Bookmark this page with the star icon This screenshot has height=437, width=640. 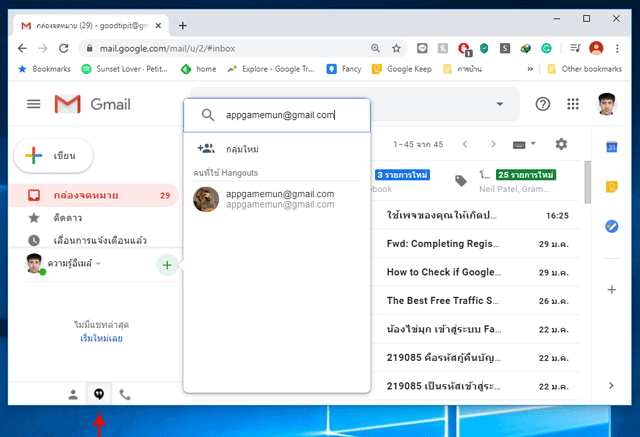tap(396, 49)
